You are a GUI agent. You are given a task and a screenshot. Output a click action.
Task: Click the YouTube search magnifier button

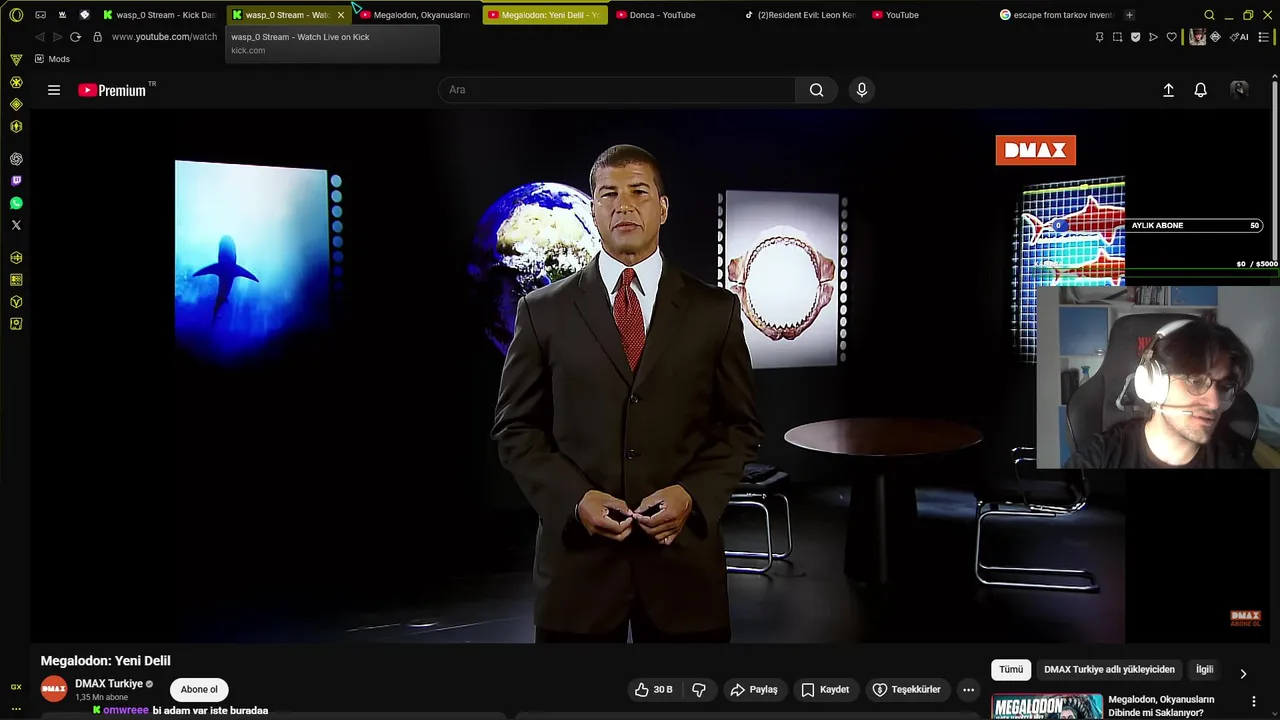pyautogui.click(x=817, y=90)
